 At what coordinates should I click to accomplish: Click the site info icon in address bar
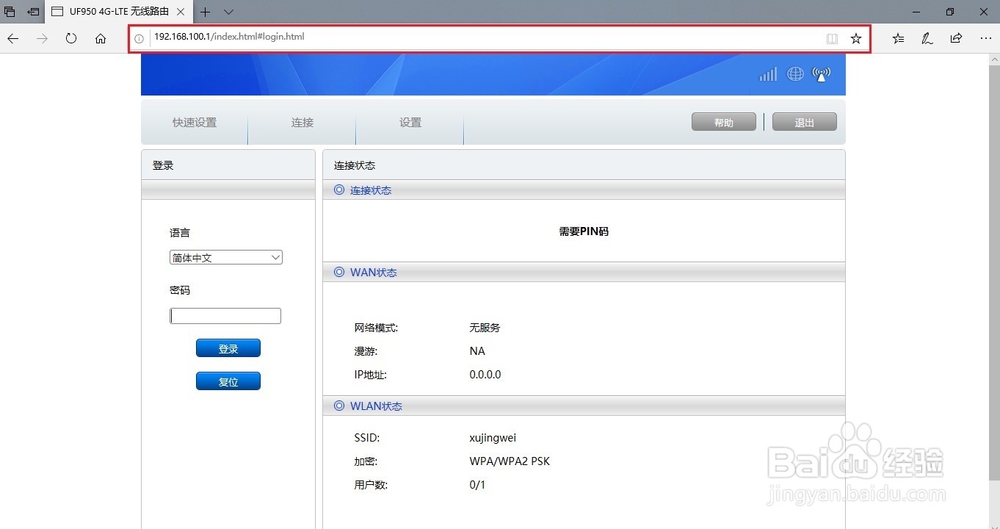click(139, 38)
